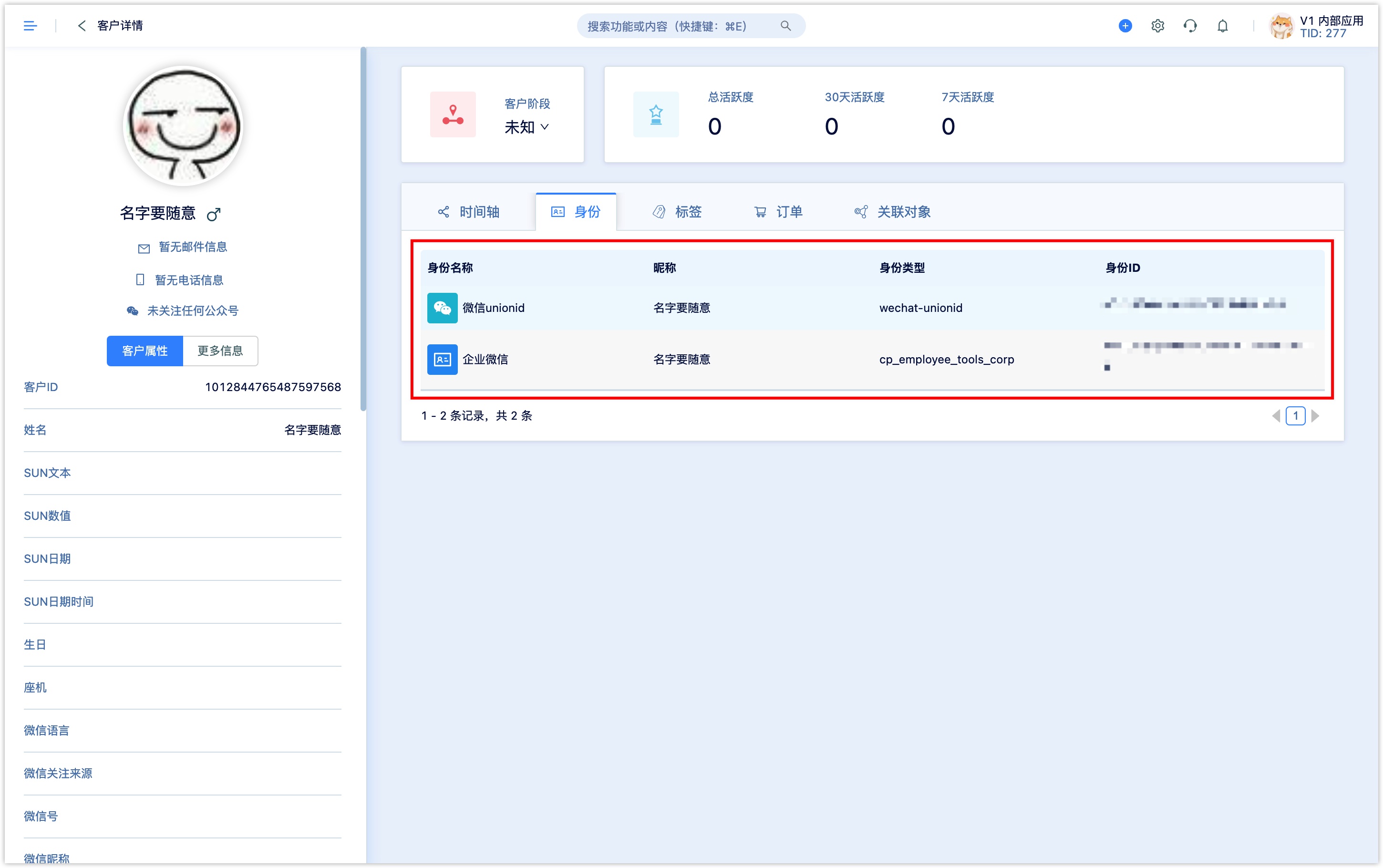Image resolution: width=1383 pixels, height=868 pixels.
Task: Switch to the 关联对象 tab
Action: [x=892, y=212]
